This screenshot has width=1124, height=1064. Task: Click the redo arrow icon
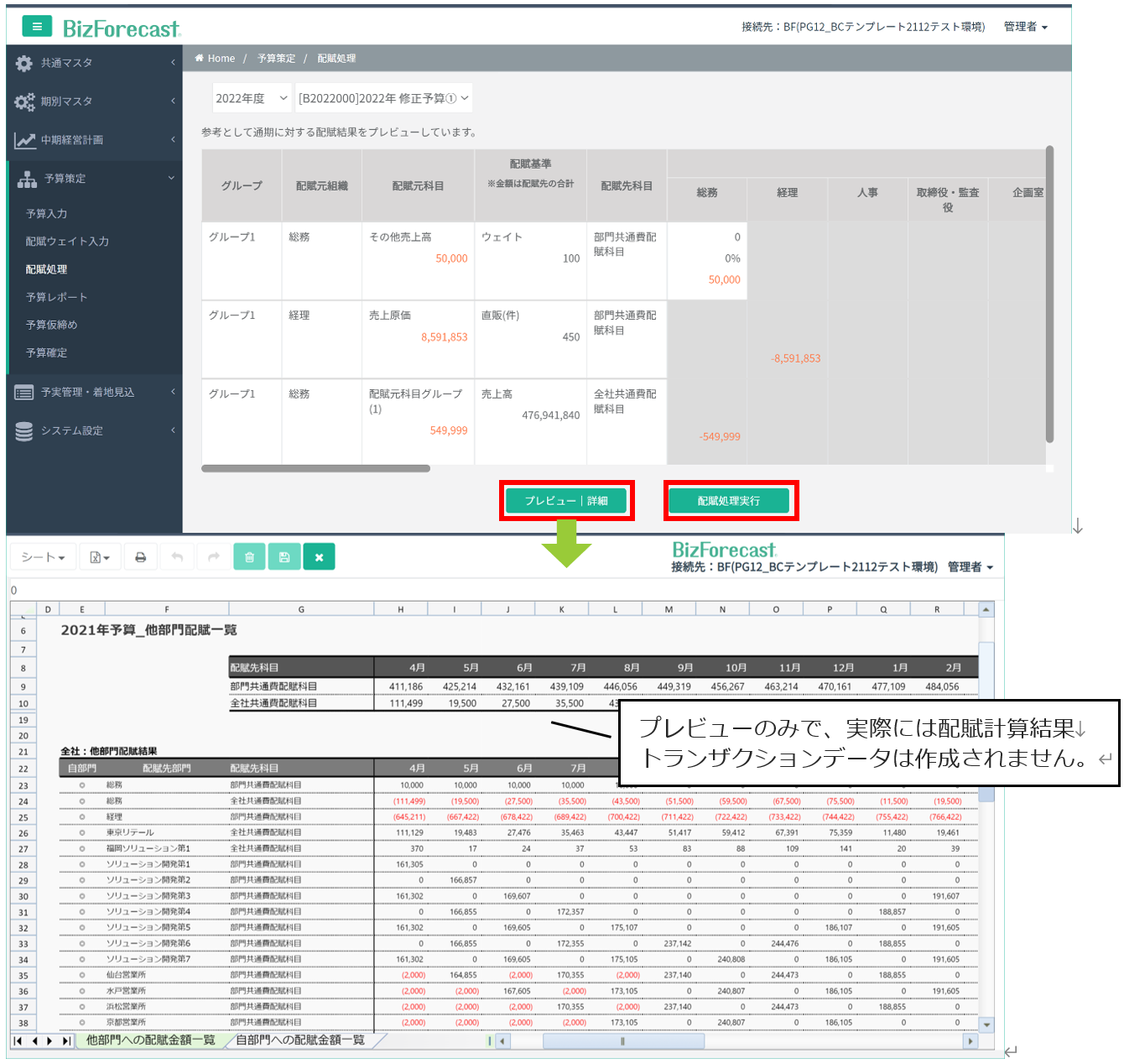(x=213, y=557)
